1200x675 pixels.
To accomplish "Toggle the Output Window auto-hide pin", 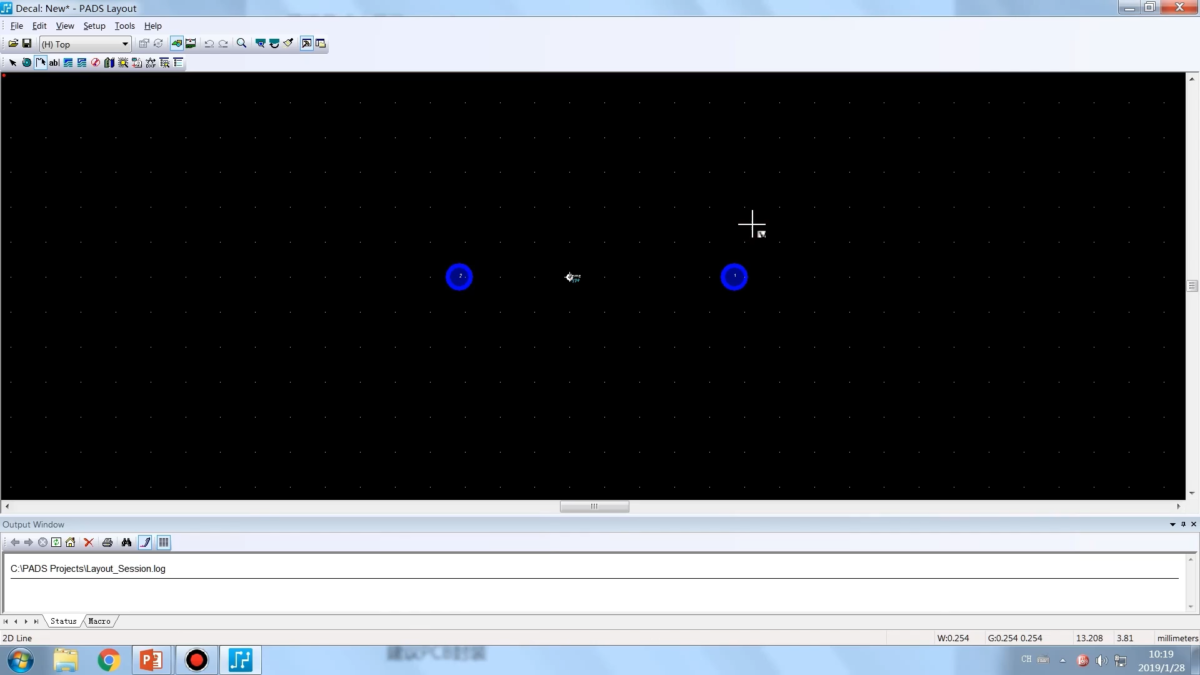I will (x=1183, y=524).
